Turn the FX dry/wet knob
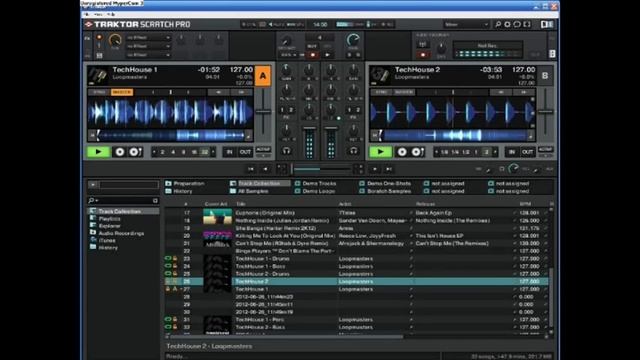 115,40
